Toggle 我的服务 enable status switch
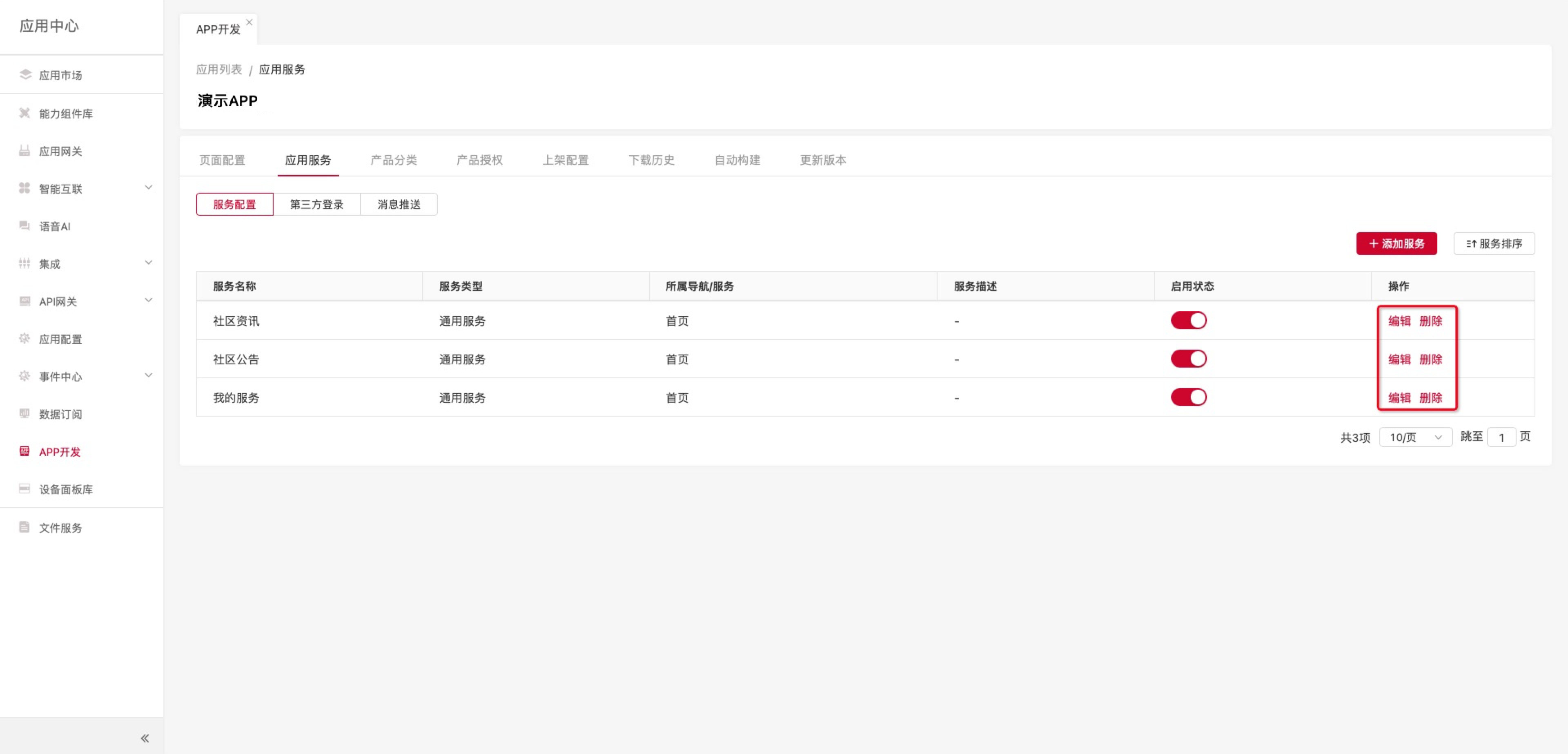 1188,397
